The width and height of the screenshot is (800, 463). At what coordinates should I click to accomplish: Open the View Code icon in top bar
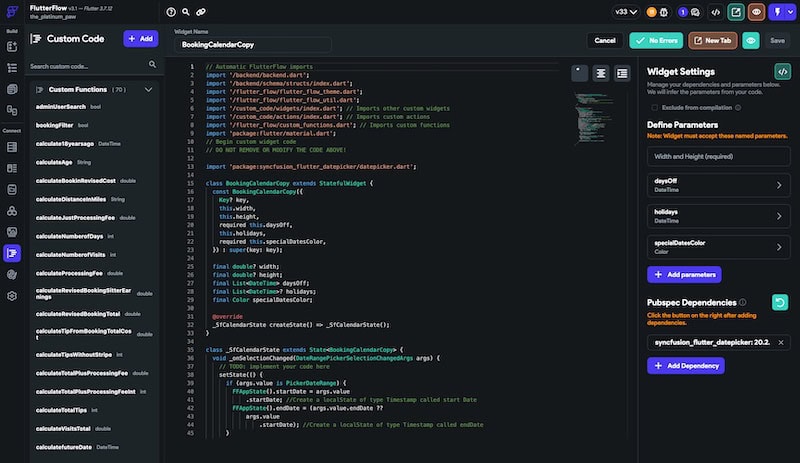click(x=716, y=12)
